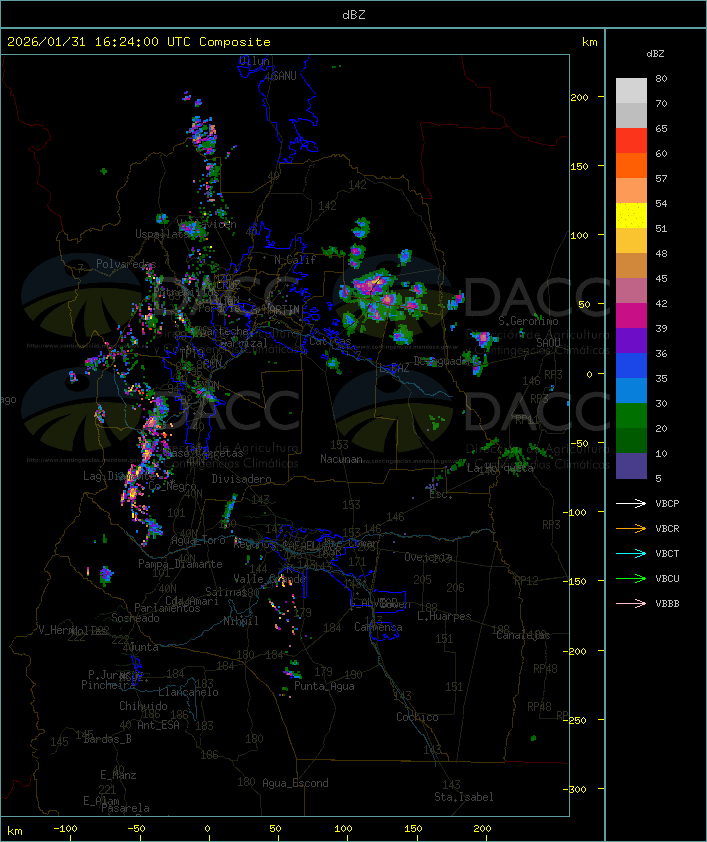Click the indigo 5-10 dBZ legend swatch
Screen dimensions: 707x842
coord(631,466)
